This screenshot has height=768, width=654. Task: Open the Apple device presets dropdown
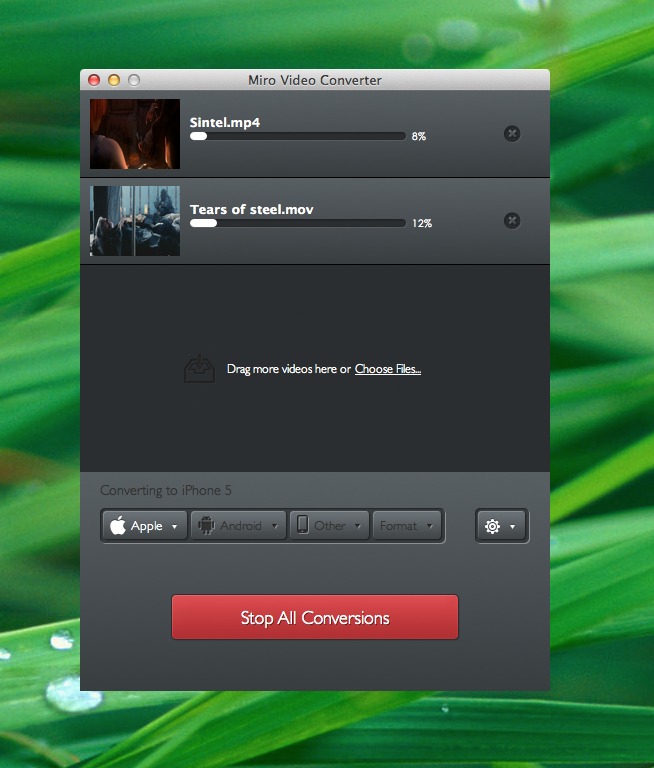point(145,526)
